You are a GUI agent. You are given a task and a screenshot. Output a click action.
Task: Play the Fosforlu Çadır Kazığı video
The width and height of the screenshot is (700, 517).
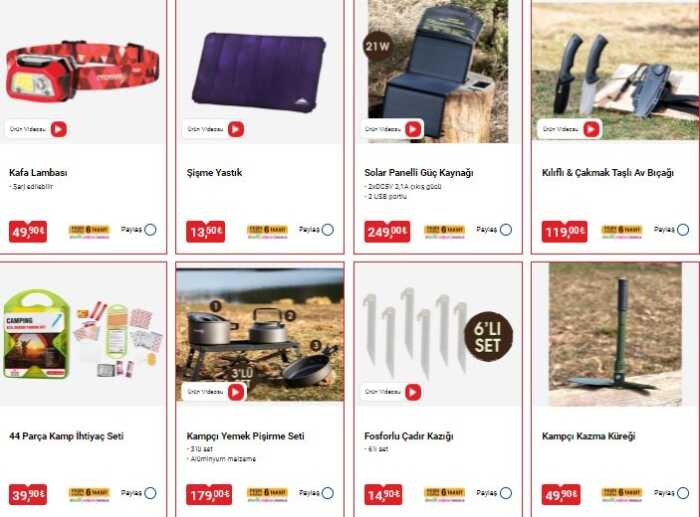click(413, 392)
